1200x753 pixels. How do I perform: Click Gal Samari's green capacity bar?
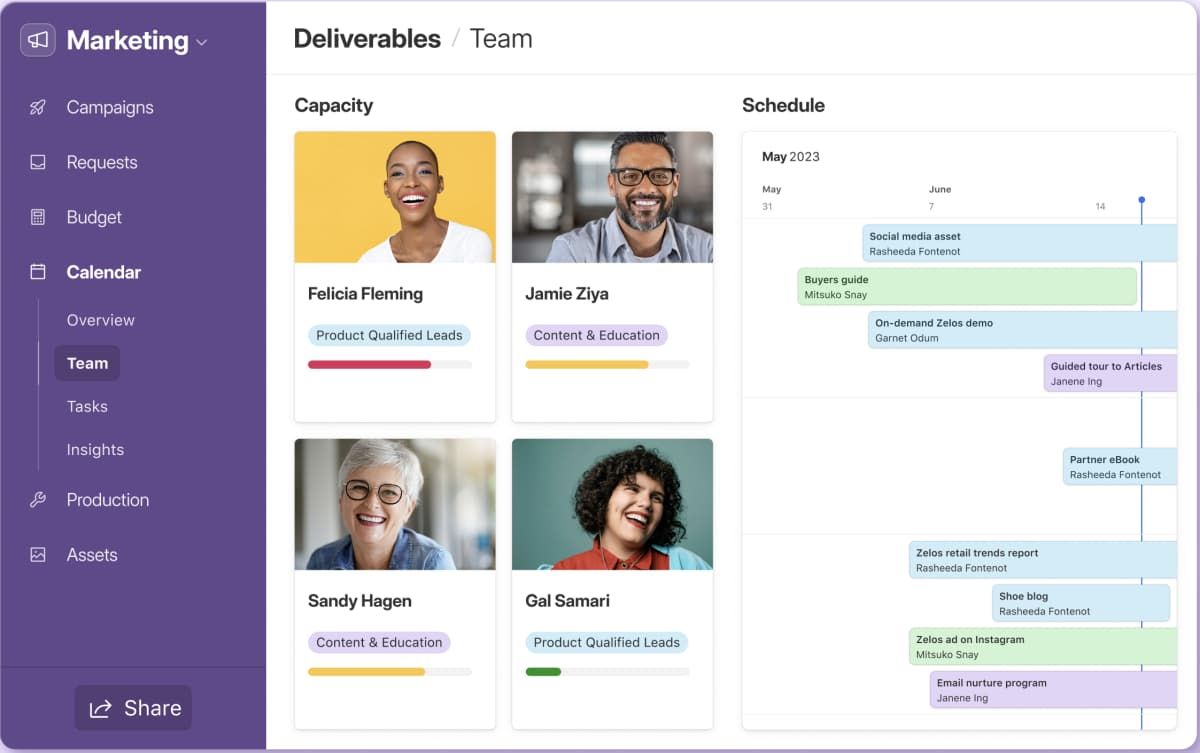[543, 672]
